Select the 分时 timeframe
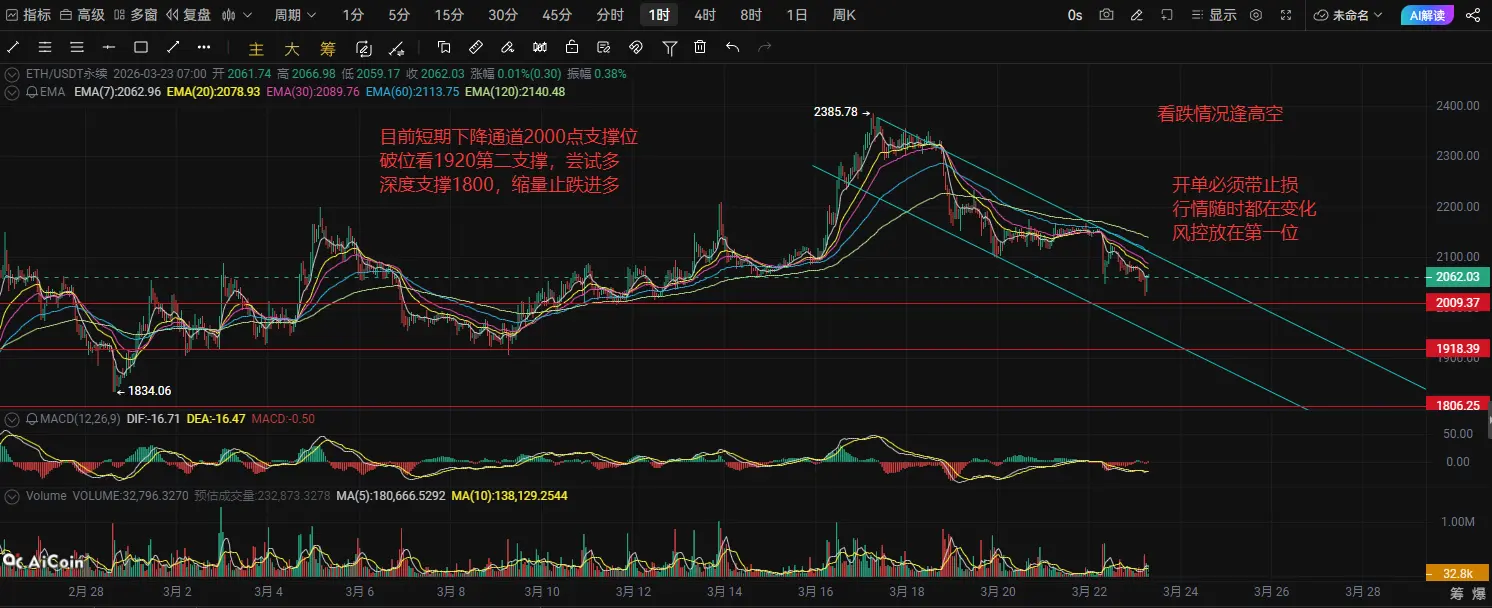Screen dimensions: 1492x608 click(610, 15)
